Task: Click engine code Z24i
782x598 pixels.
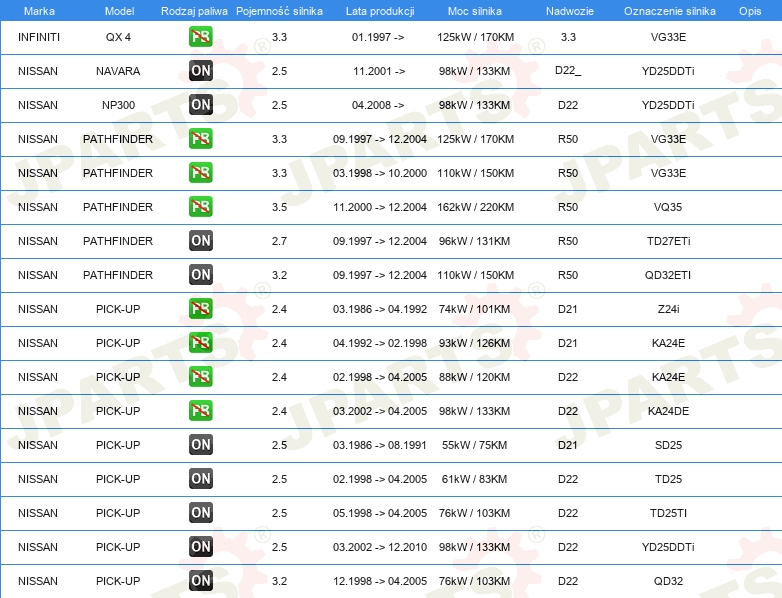Action: 668,309
